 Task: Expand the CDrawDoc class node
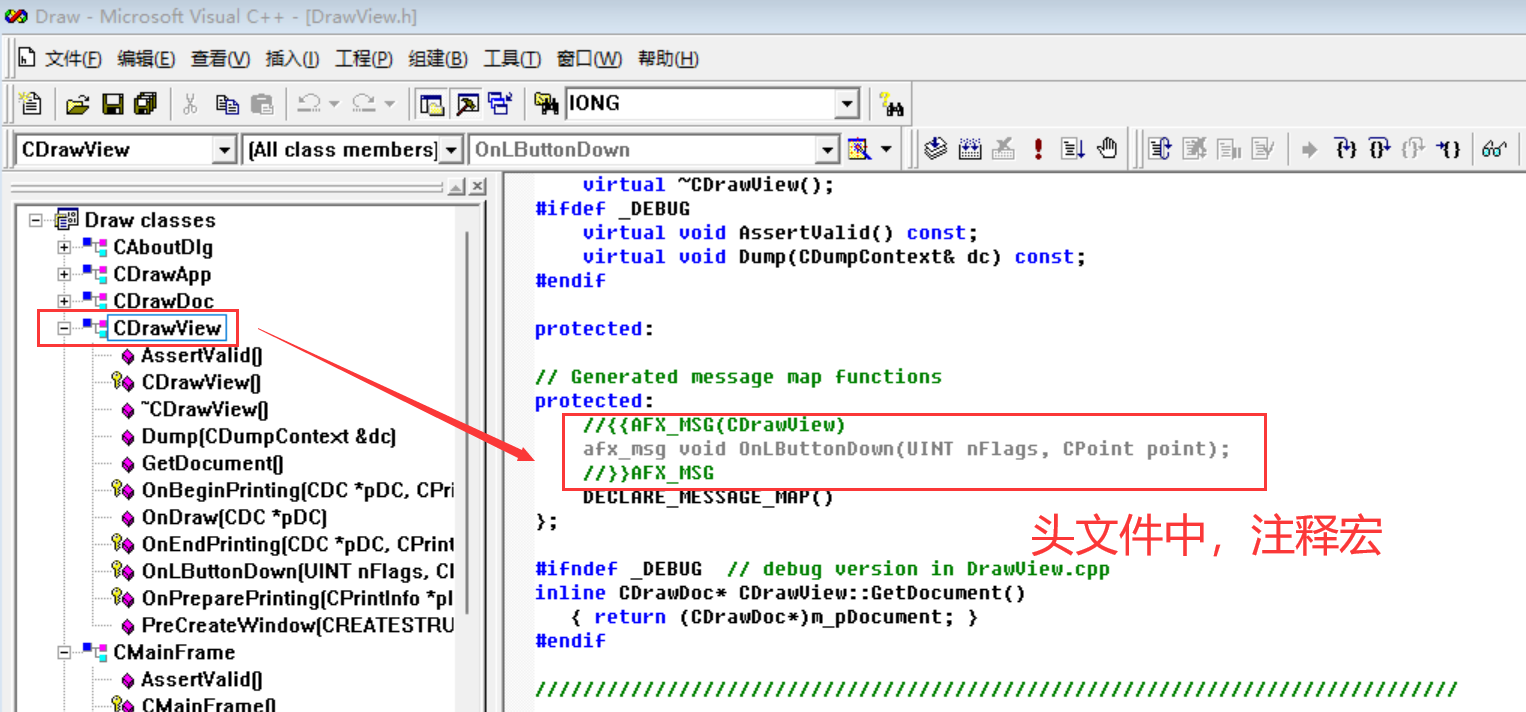(x=65, y=301)
